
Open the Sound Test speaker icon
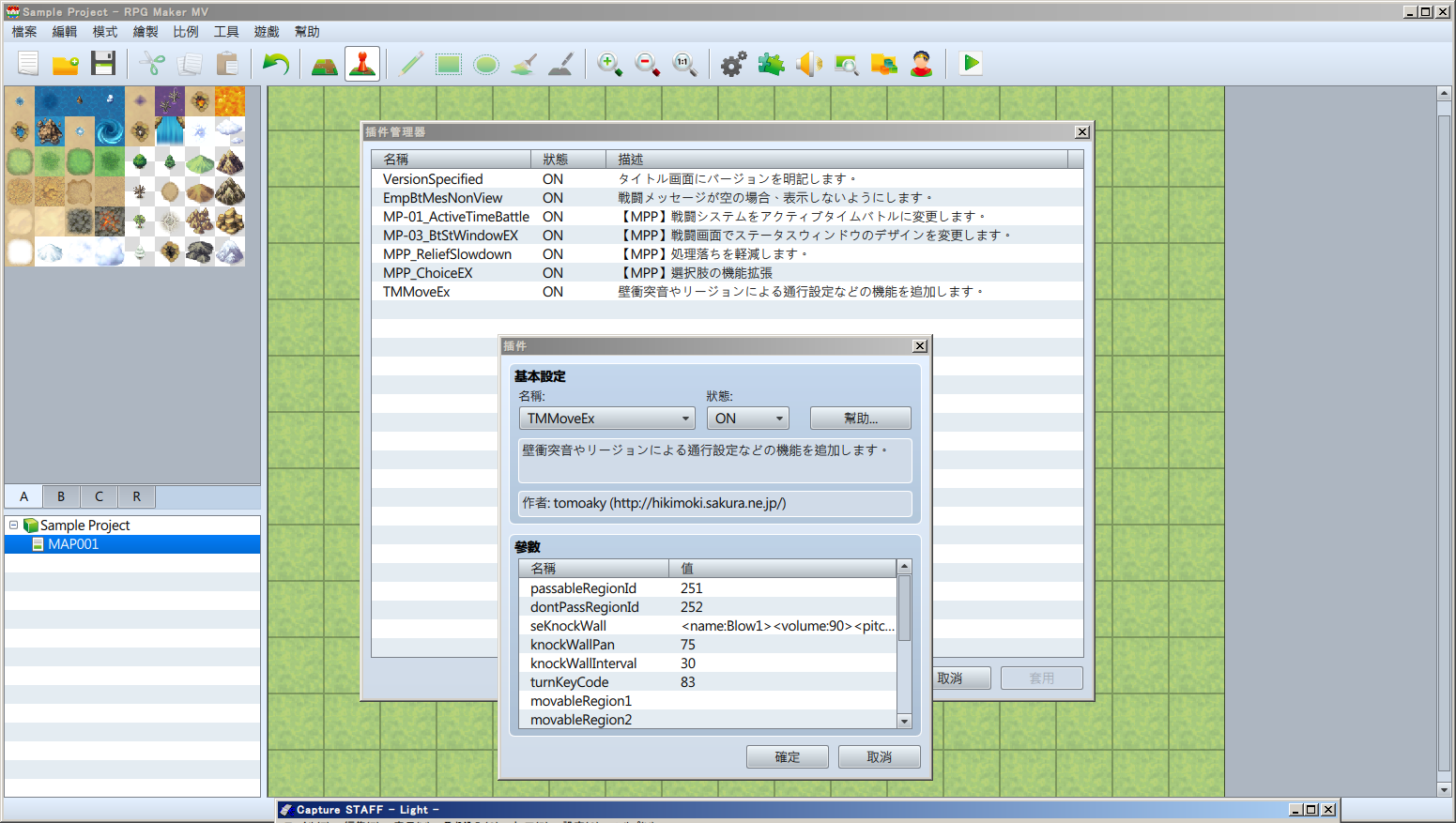point(809,64)
